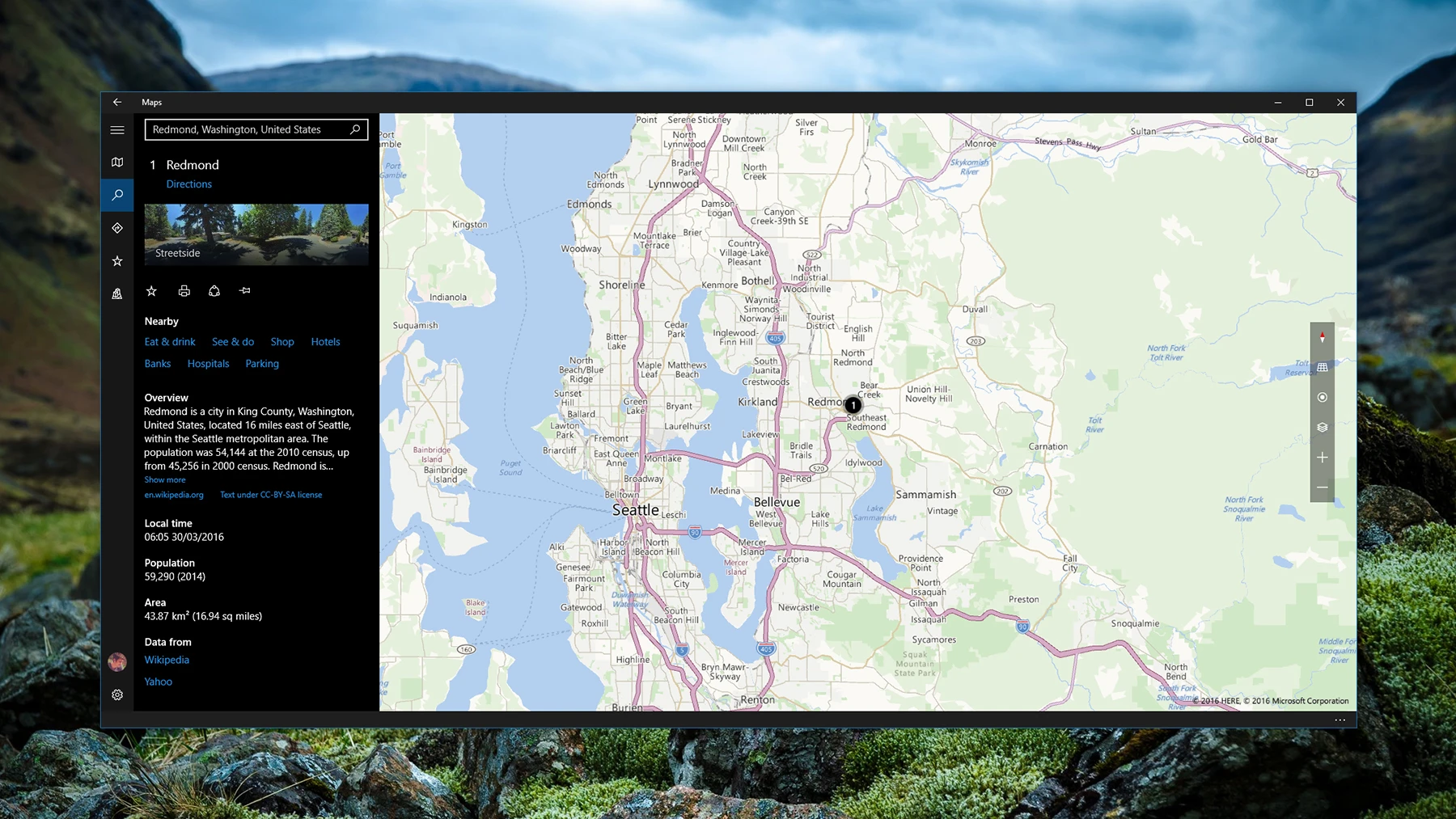Click the Redmond map pin marker
Image resolution: width=1456 pixels, height=819 pixels.
click(x=853, y=405)
